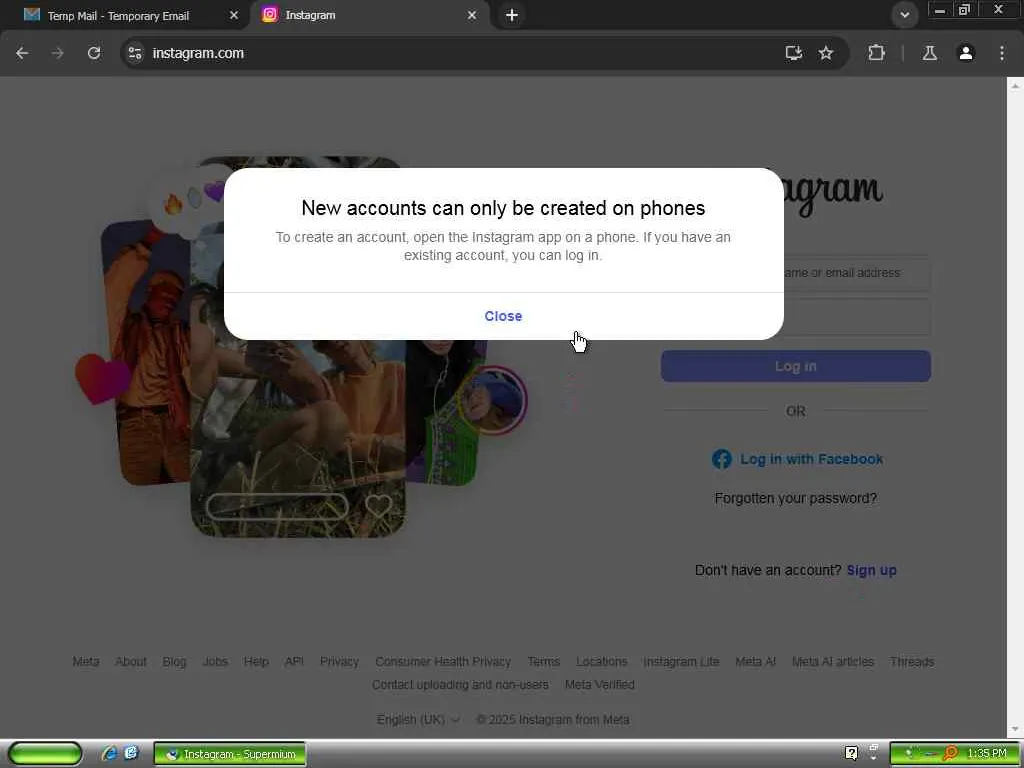Click the orange magnifier tray icon
The width and height of the screenshot is (1024, 768).
(950, 754)
